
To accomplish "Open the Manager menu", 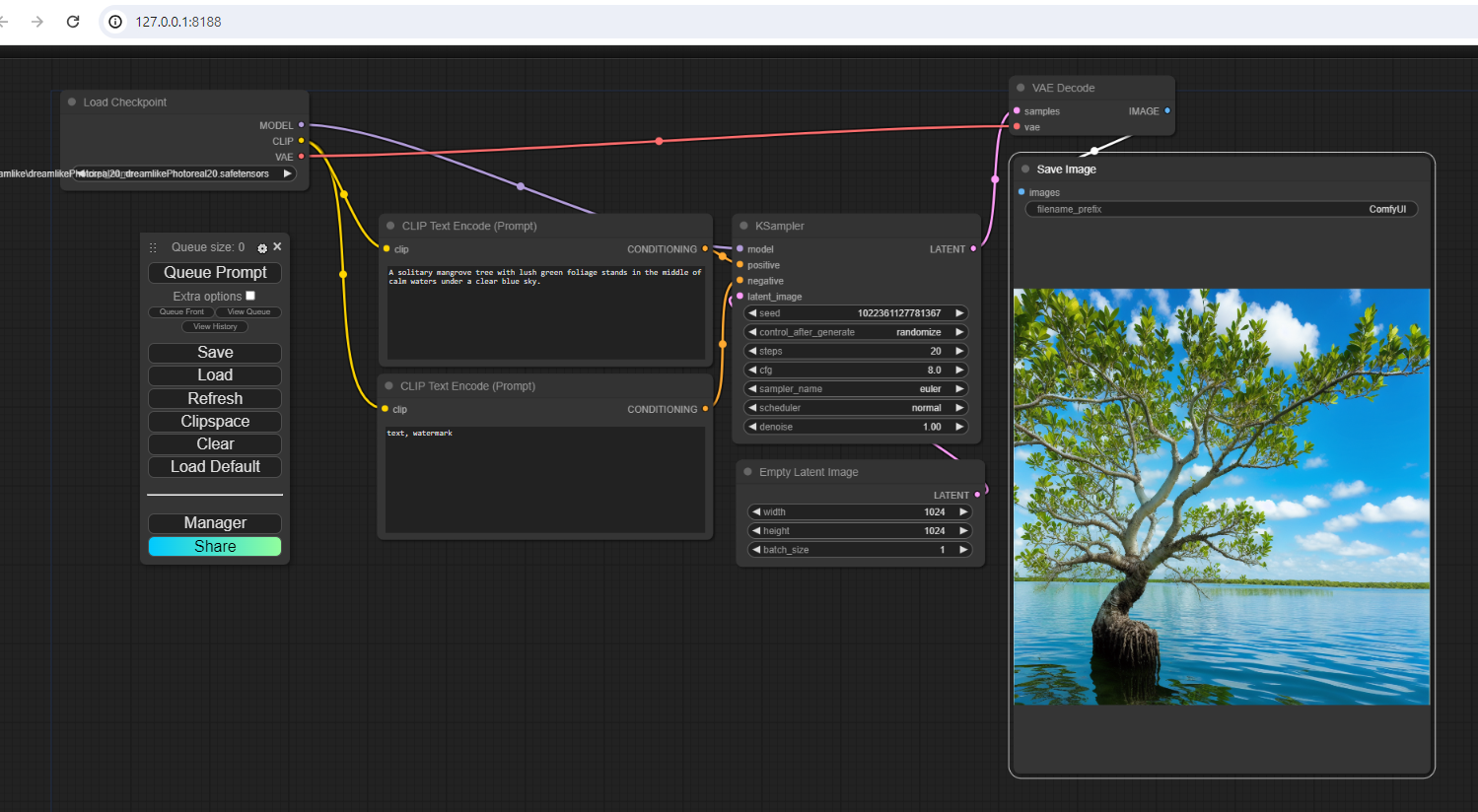I will [215, 523].
